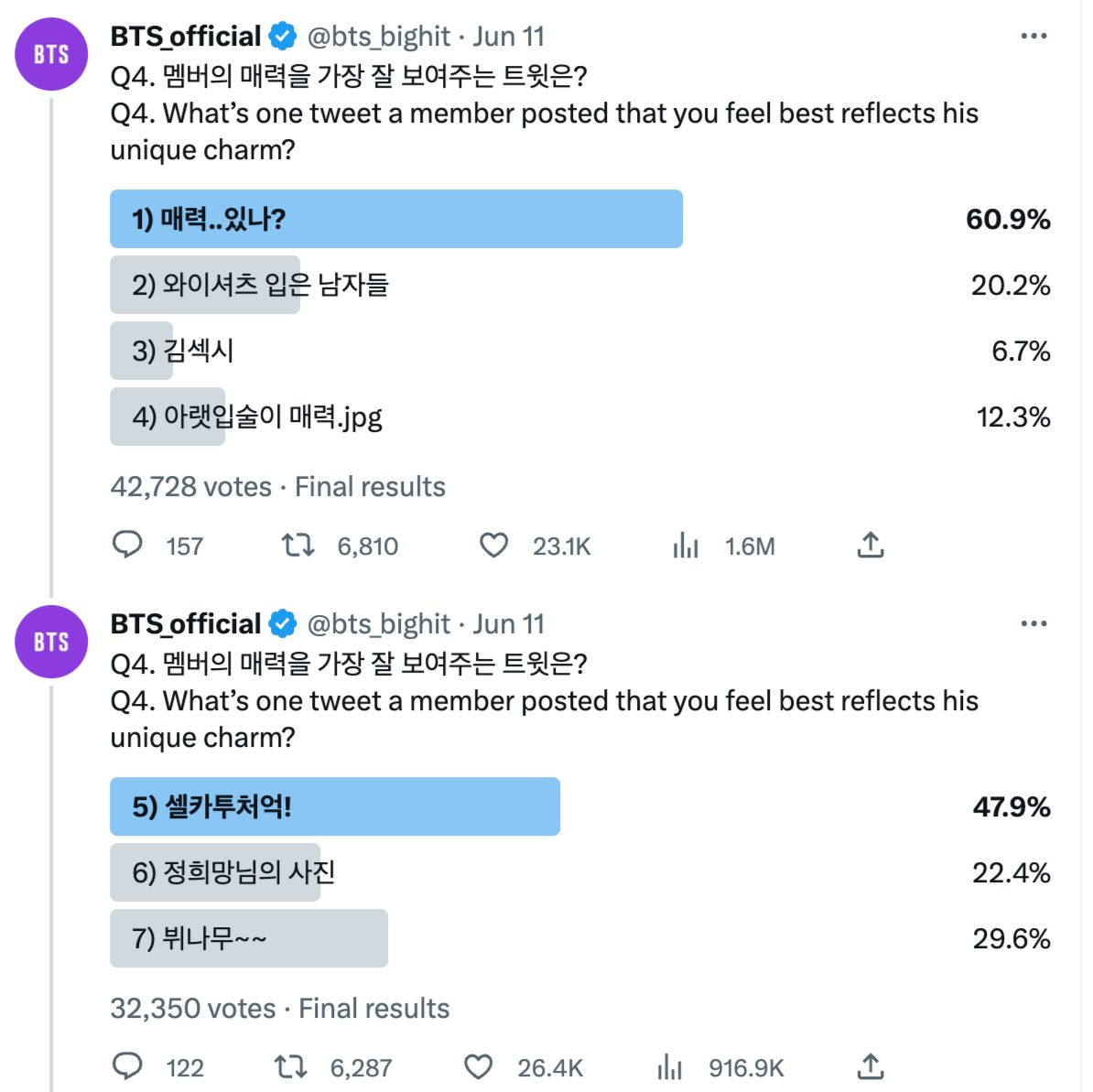Select poll option 5) 셀카투처억!
The height and width of the screenshot is (1092, 1093).
(334, 806)
